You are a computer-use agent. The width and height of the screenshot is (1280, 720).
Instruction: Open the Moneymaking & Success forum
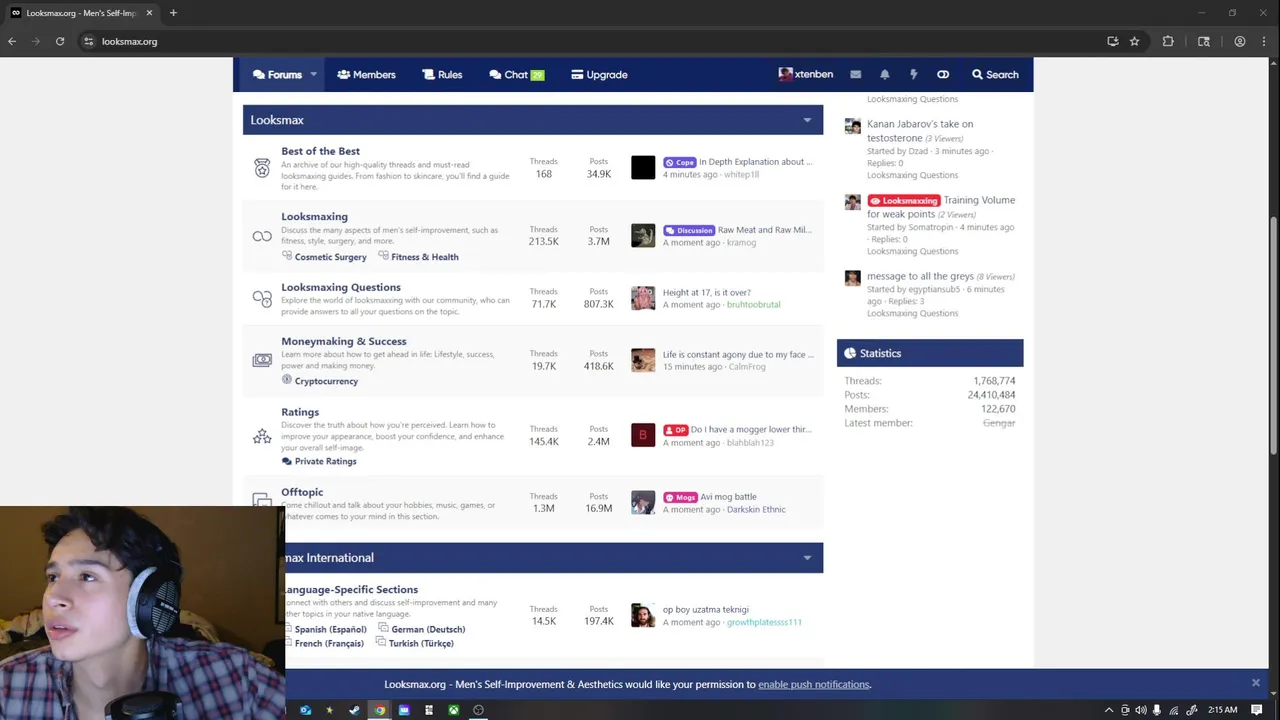(344, 341)
